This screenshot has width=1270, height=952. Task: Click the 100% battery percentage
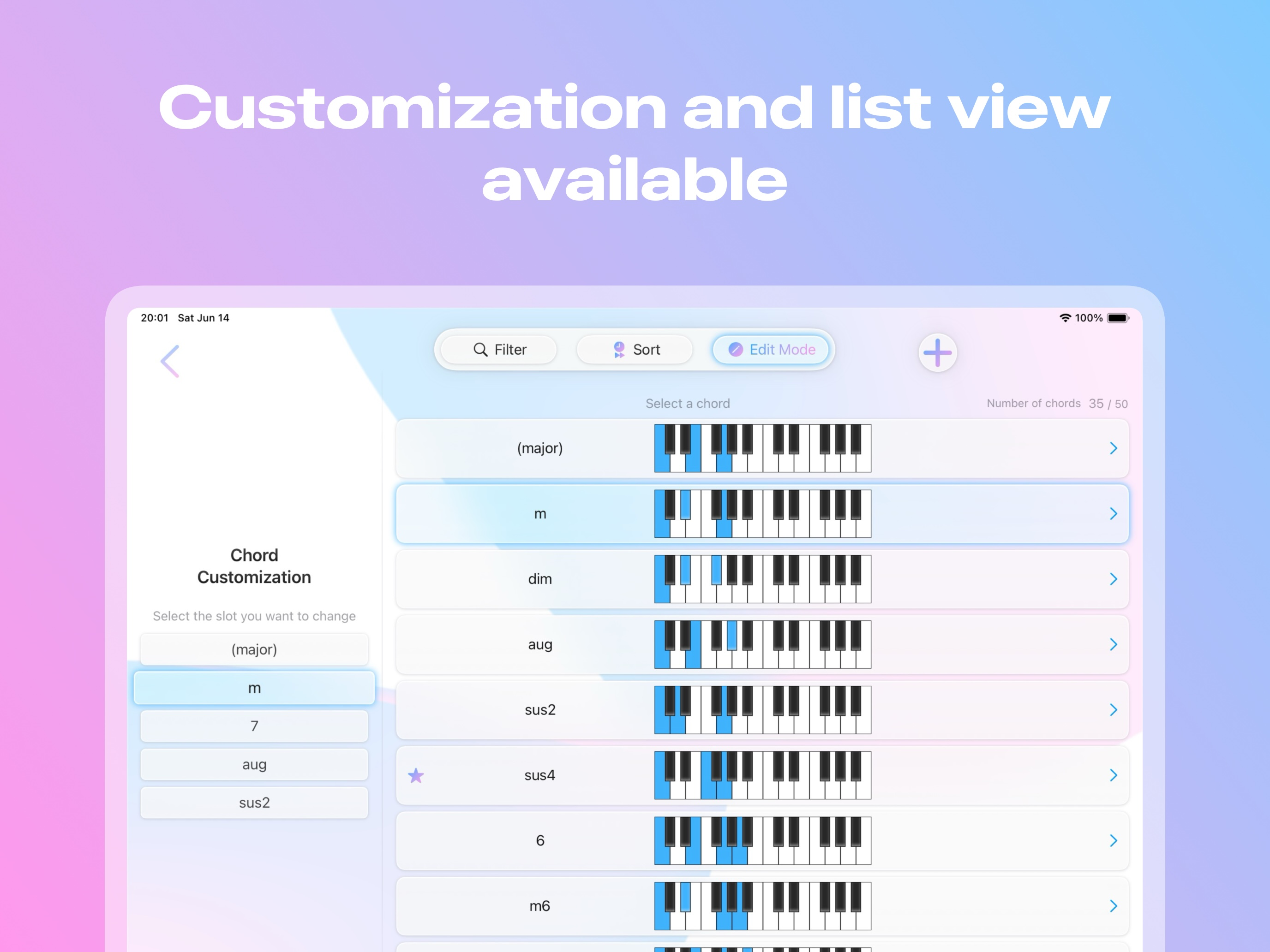point(1089,318)
